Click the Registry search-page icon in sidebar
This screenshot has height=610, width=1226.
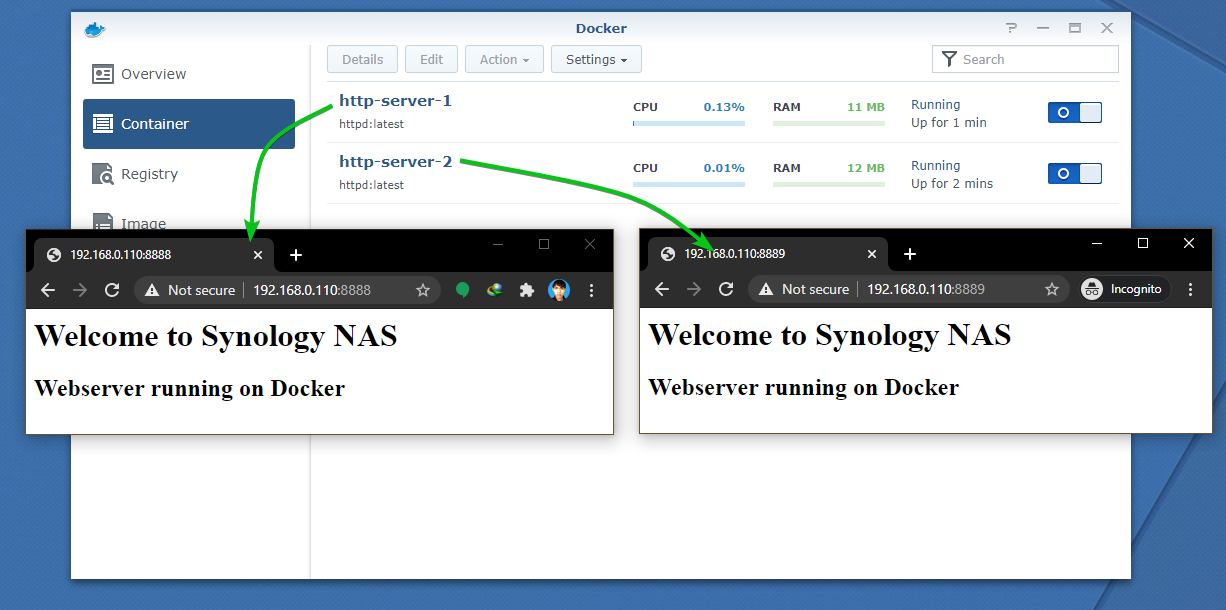tap(103, 174)
